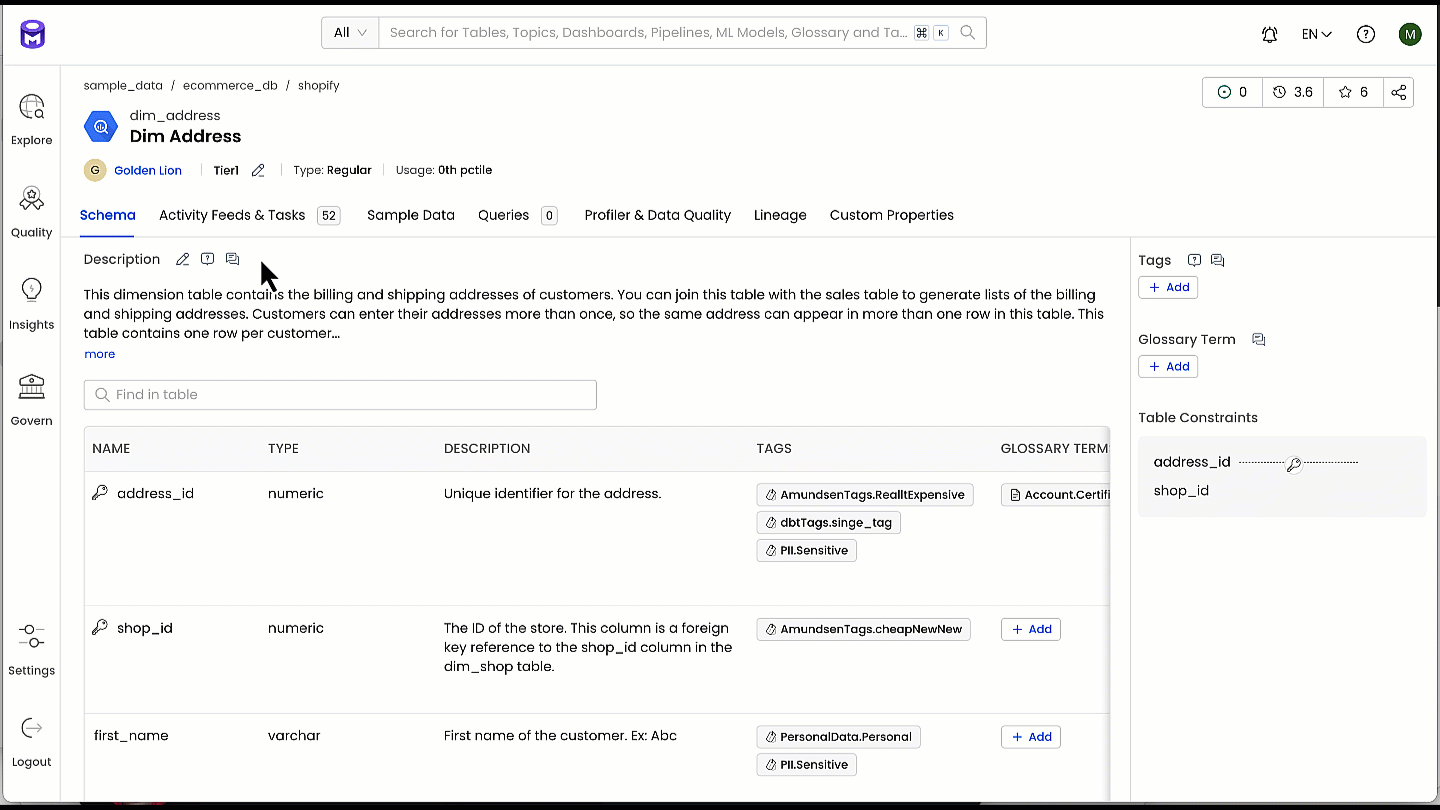Edit the Tier1 tier pencil icon

258,171
